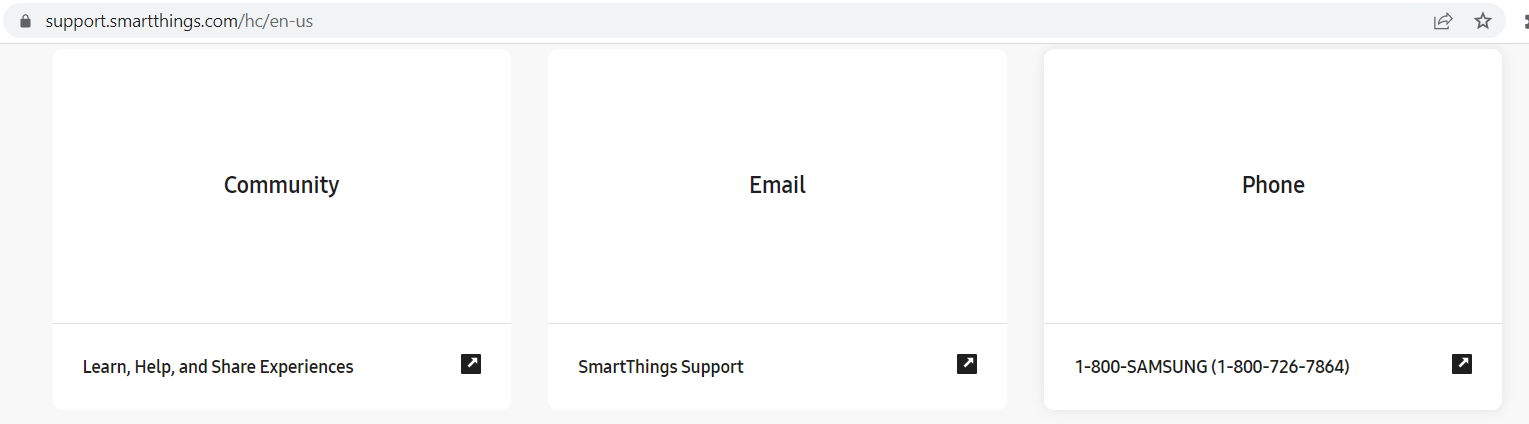Bookmark this page with the star icon
The image size is (1529, 424).
pos(1483,21)
